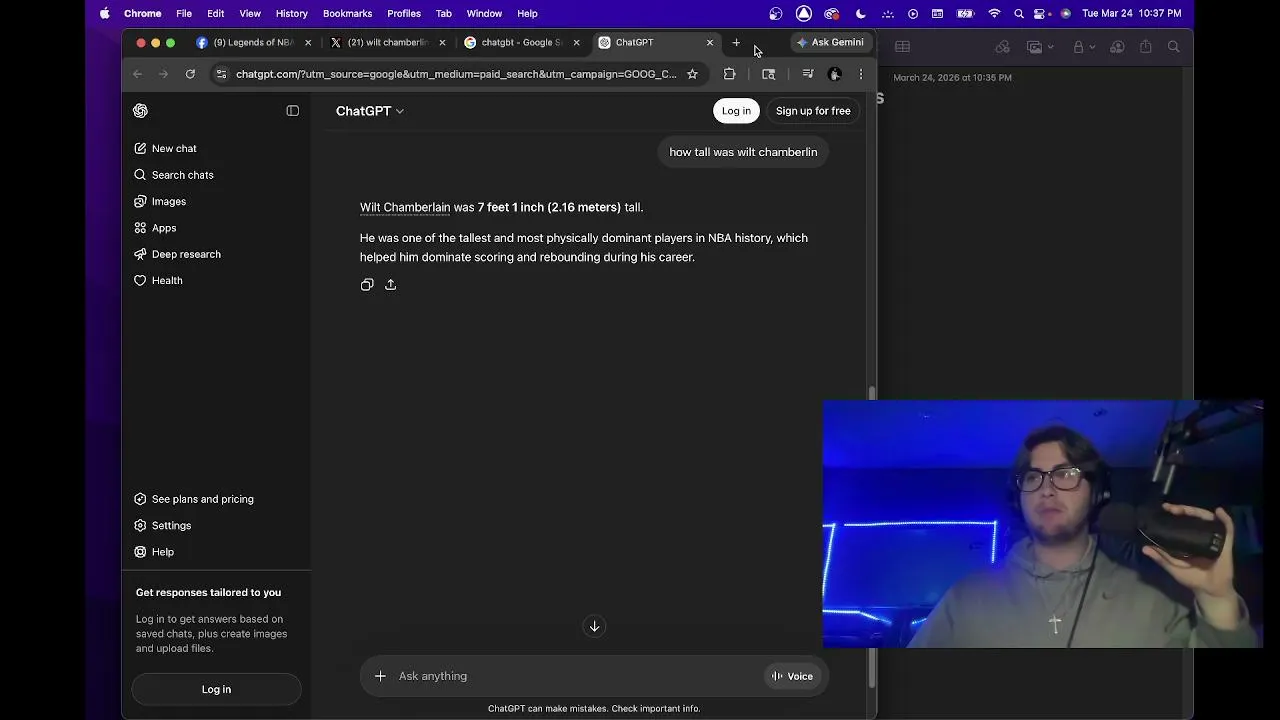Screen dimensions: 1280x720
Task: Click Sign up for free
Action: pos(813,111)
